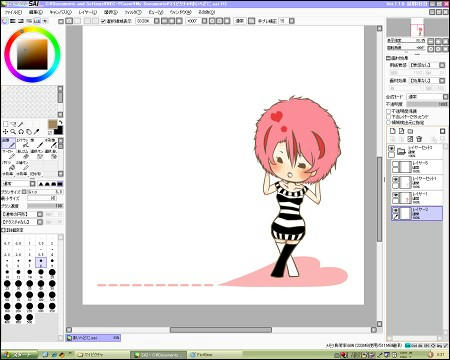Adjust the brush density slider
This screenshot has width=450, height=360.
[x=45, y=206]
